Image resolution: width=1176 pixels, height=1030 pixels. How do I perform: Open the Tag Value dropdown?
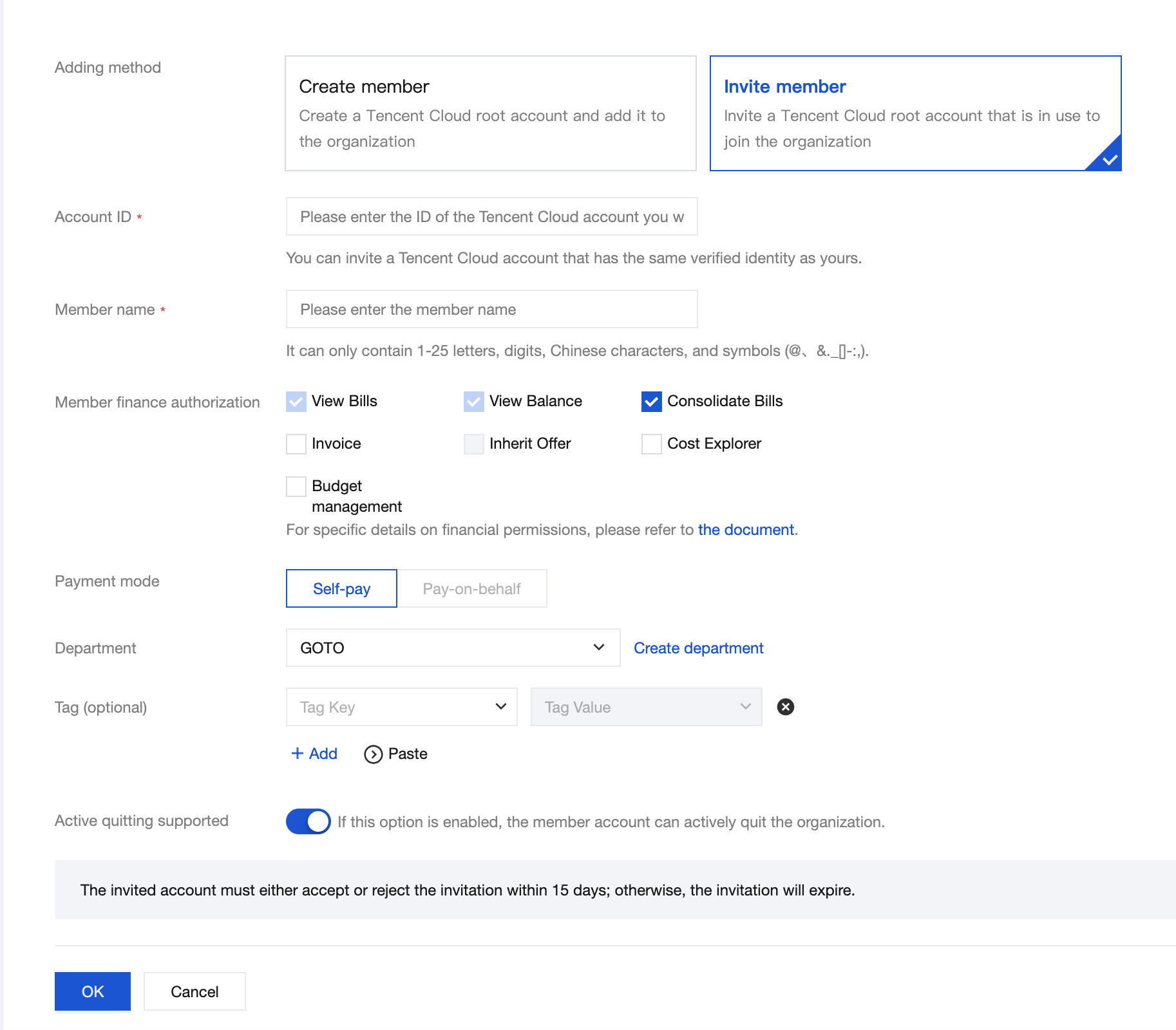646,707
